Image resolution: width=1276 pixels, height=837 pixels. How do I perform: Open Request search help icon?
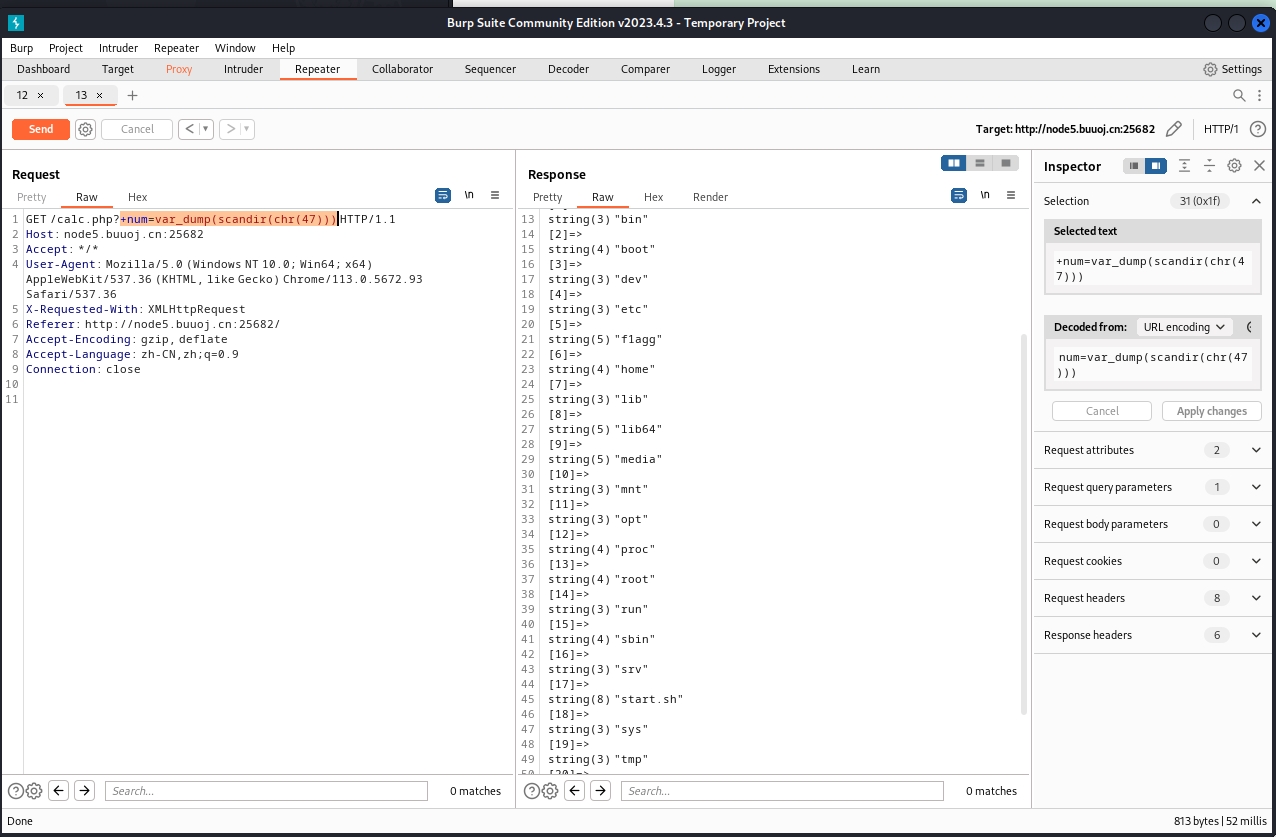point(15,791)
